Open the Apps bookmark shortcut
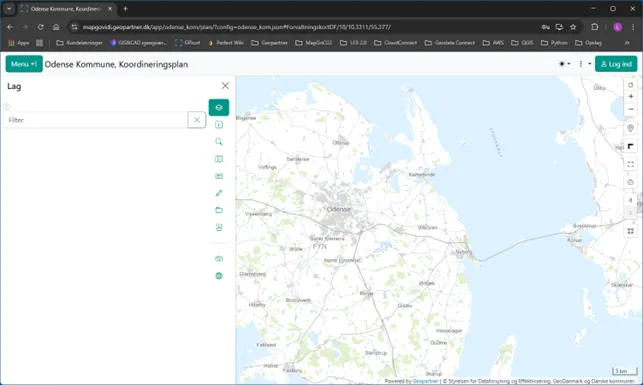This screenshot has height=385, width=643. tap(18, 43)
